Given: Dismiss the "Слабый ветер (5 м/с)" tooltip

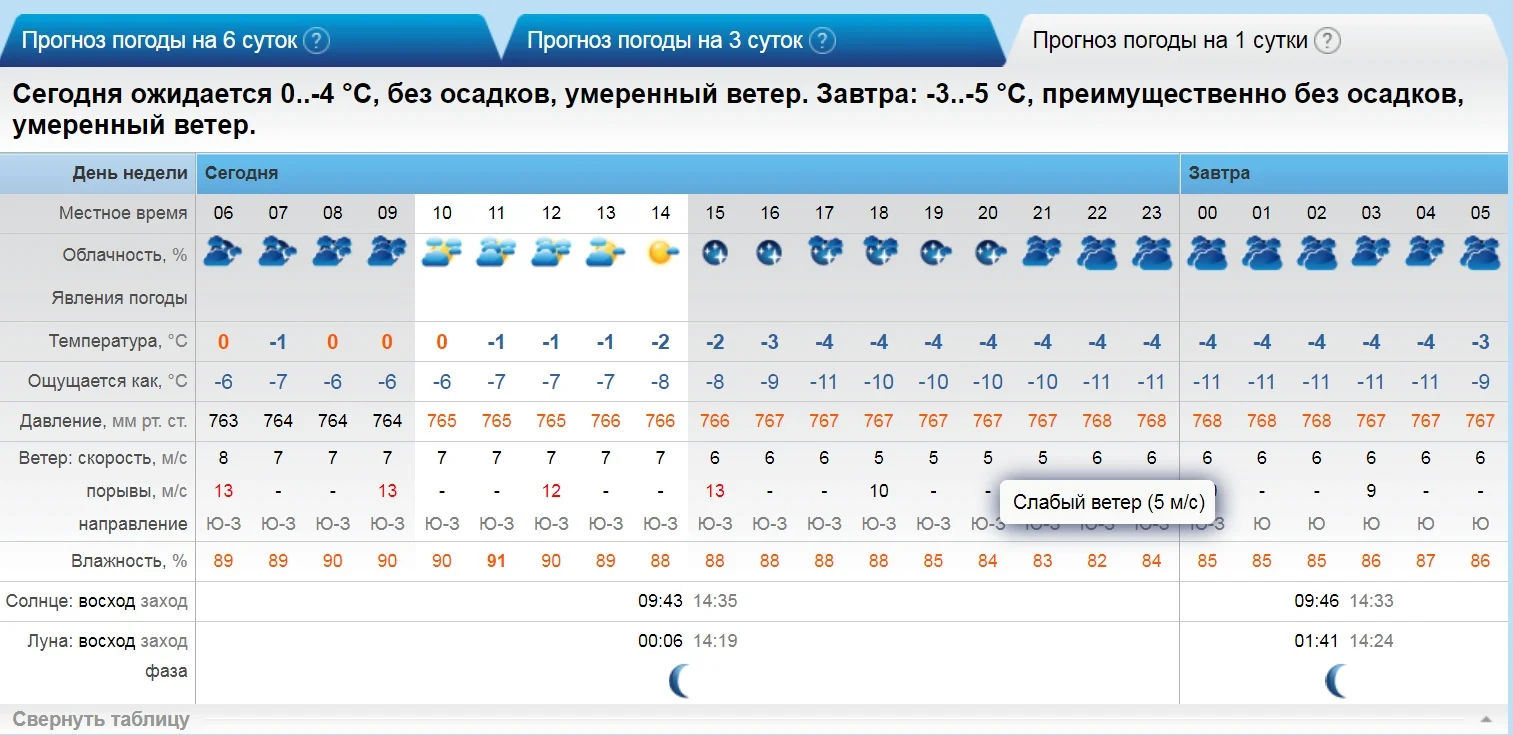Looking at the screenshot, I should tap(1110, 499).
